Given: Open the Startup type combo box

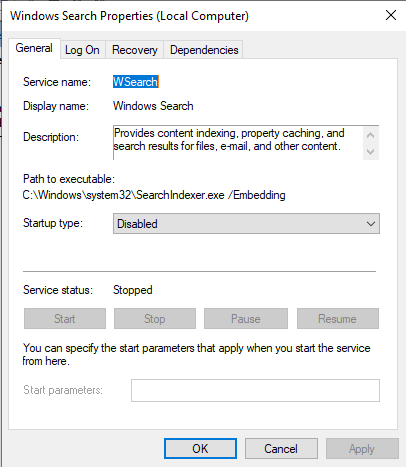Looking at the screenshot, I should [x=246, y=224].
